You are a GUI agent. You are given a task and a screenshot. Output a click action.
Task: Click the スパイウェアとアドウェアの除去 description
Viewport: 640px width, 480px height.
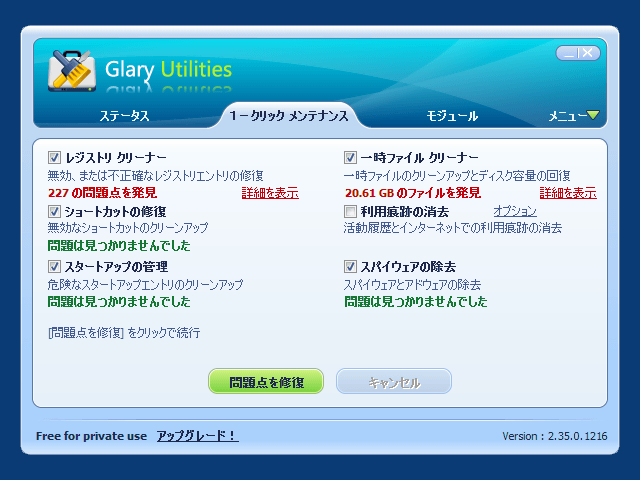[412, 284]
